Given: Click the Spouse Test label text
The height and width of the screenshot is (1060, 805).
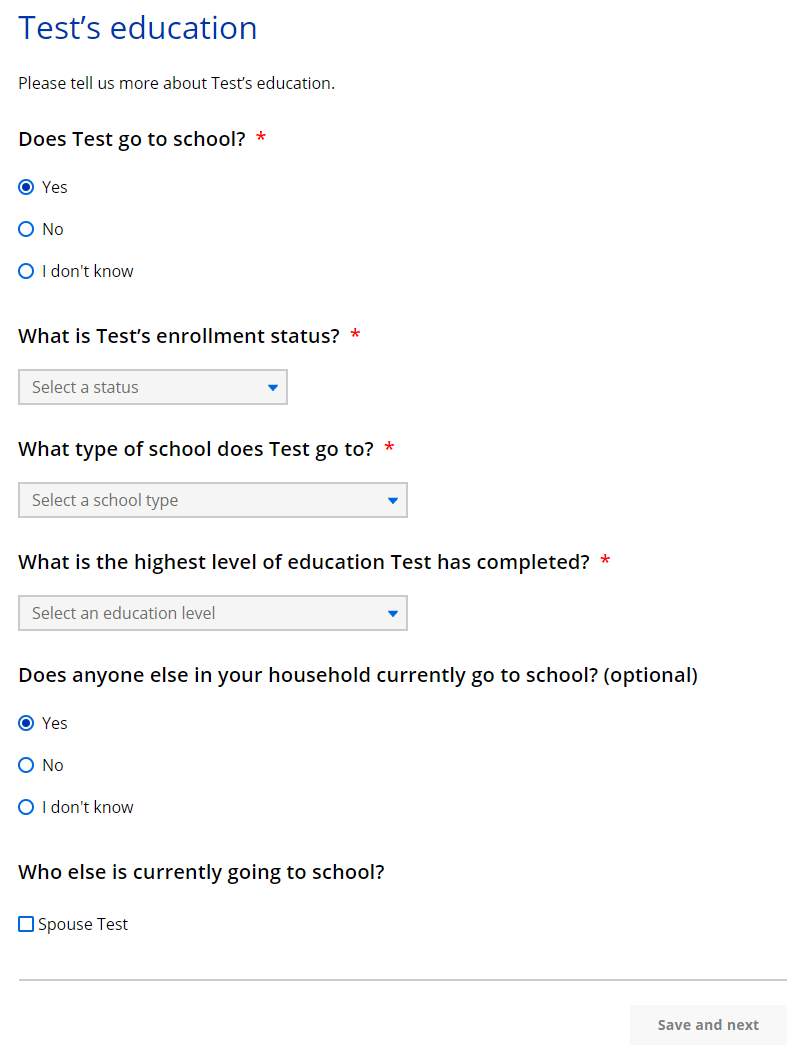Looking at the screenshot, I should click(83, 924).
